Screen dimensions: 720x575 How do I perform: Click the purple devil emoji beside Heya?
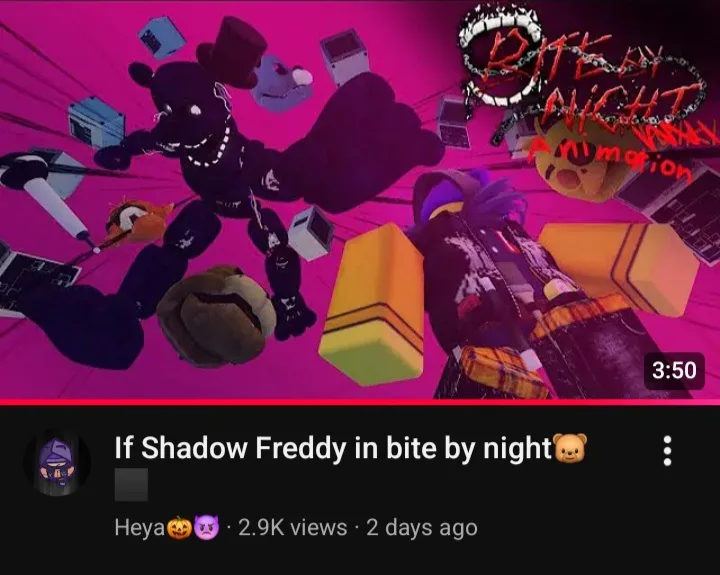point(206,528)
